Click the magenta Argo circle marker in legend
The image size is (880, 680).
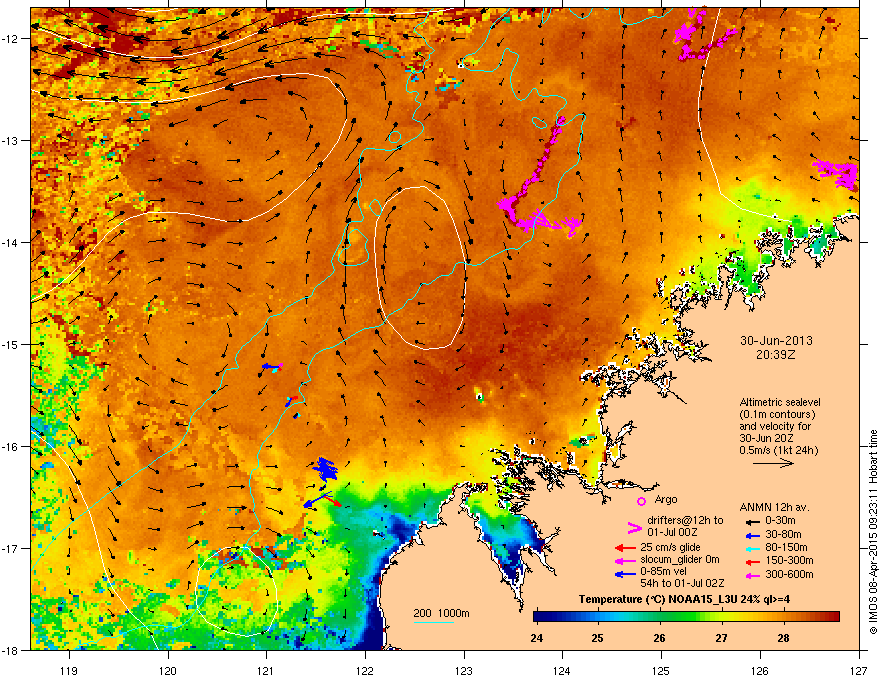[x=641, y=501]
